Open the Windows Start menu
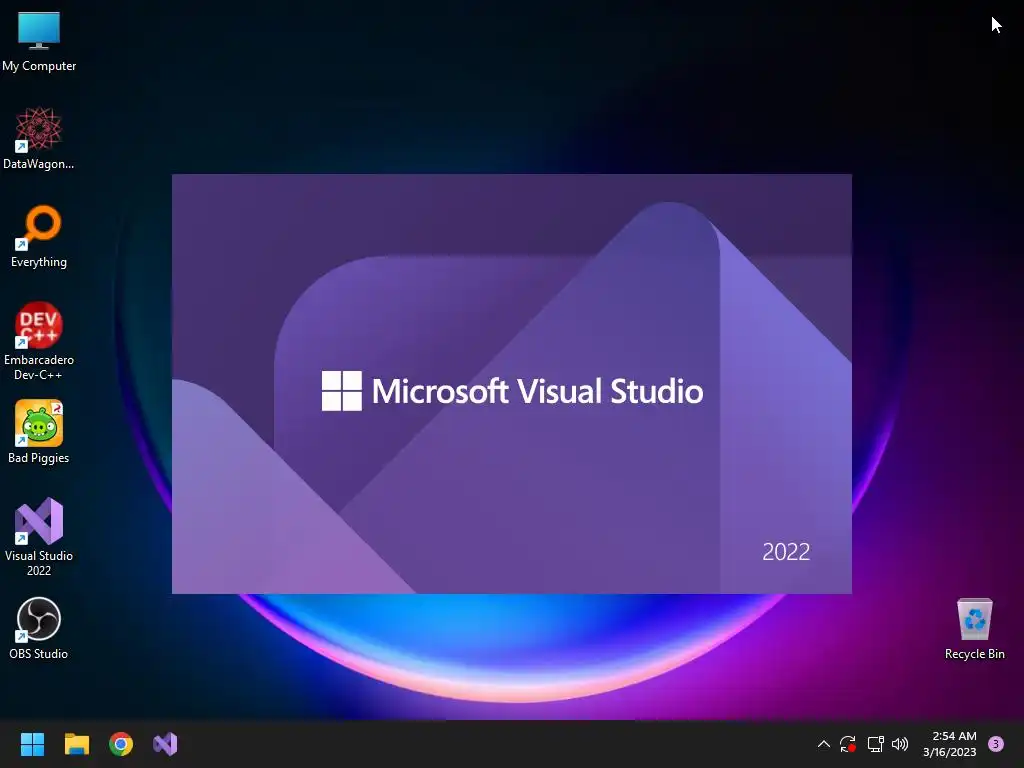Viewport: 1024px width, 768px height. coord(32,744)
